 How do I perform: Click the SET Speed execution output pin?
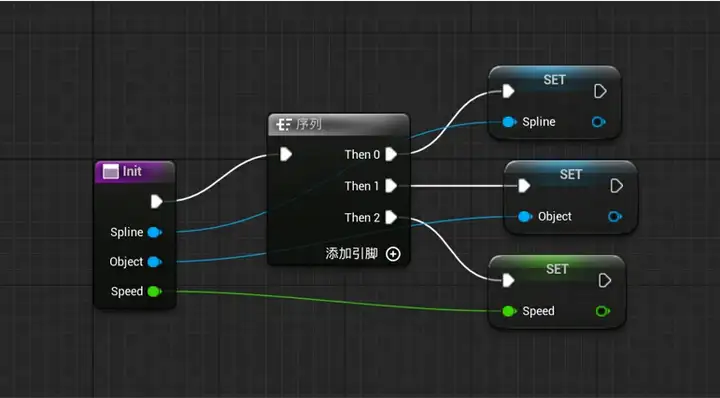point(605,280)
